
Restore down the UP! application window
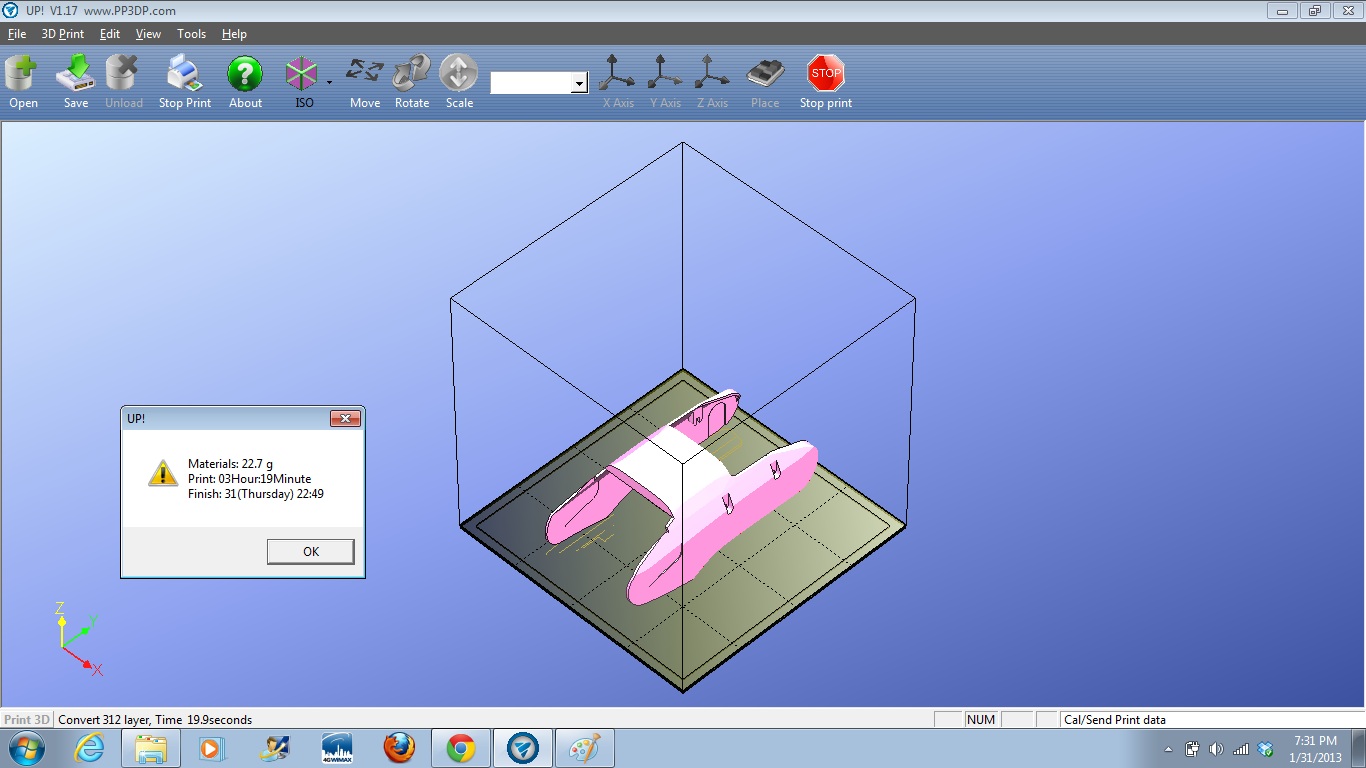(1314, 11)
